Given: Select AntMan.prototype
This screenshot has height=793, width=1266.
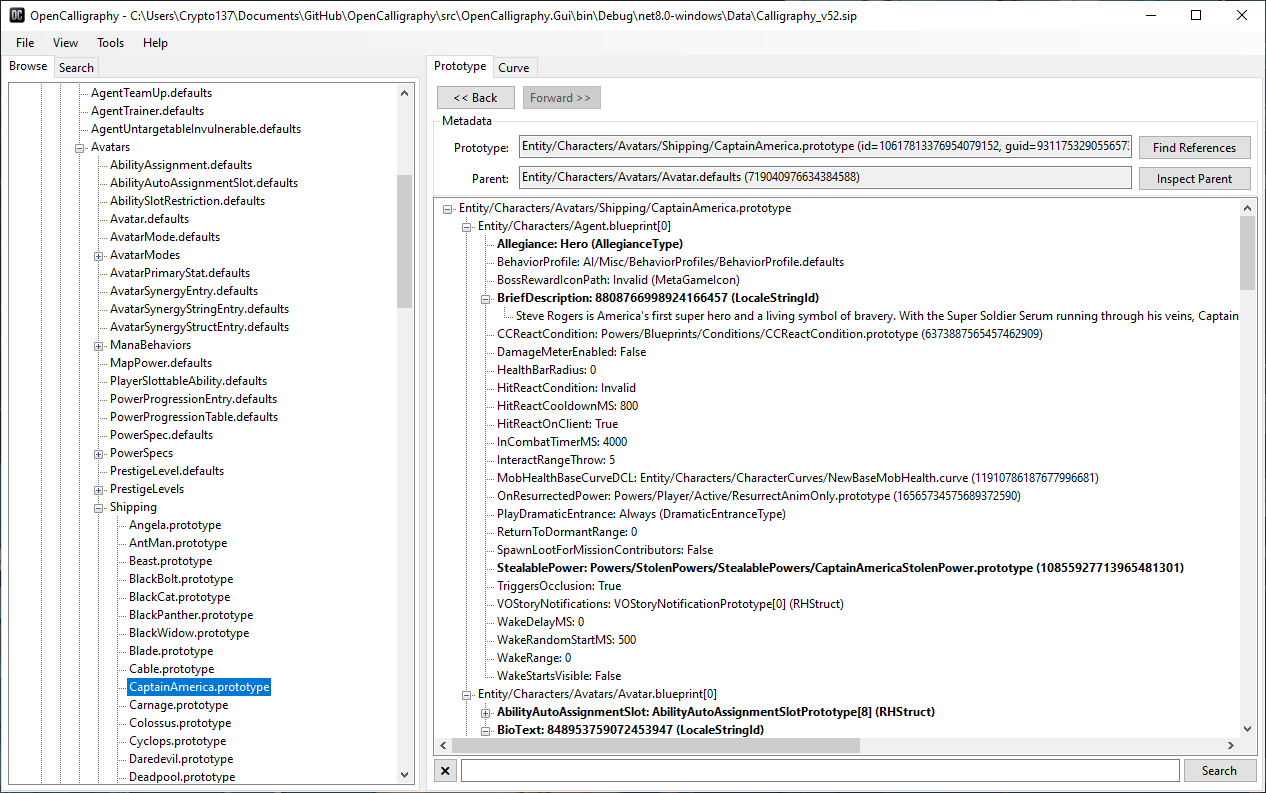Looking at the screenshot, I should (x=178, y=543).
